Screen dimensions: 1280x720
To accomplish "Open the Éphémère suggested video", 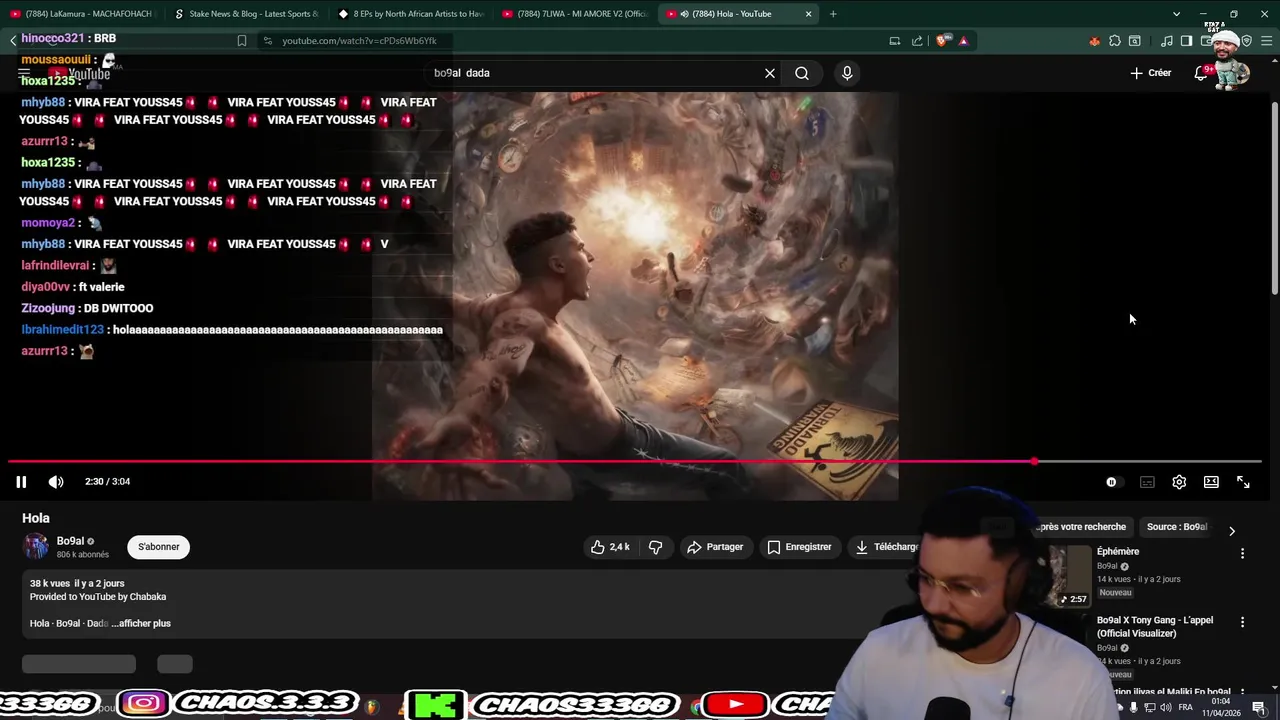I will (1118, 551).
